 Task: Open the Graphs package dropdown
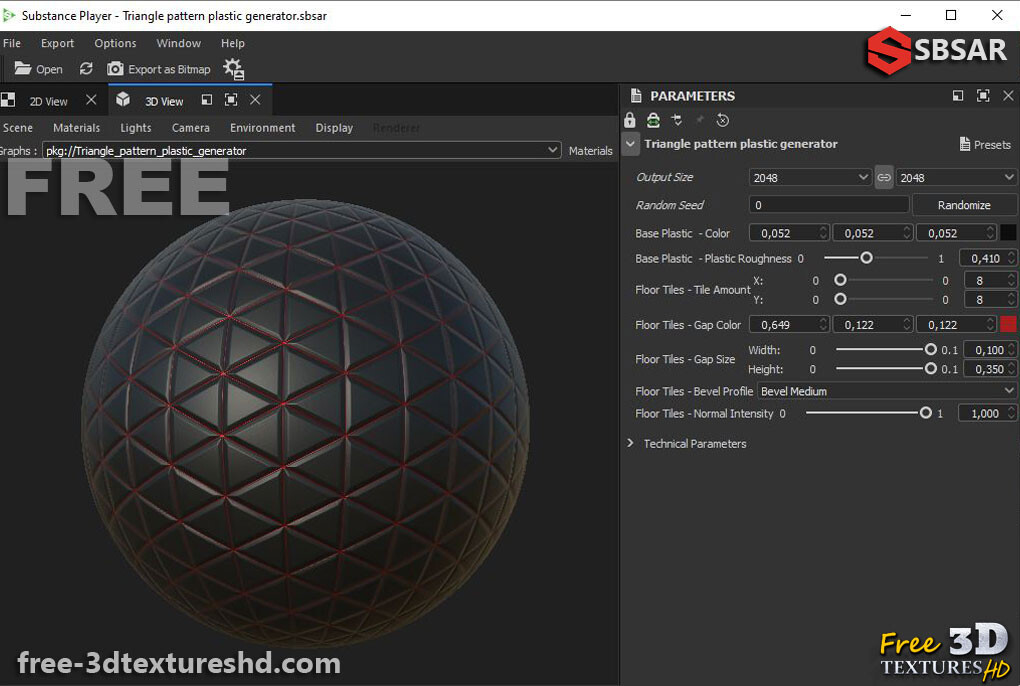coord(301,150)
